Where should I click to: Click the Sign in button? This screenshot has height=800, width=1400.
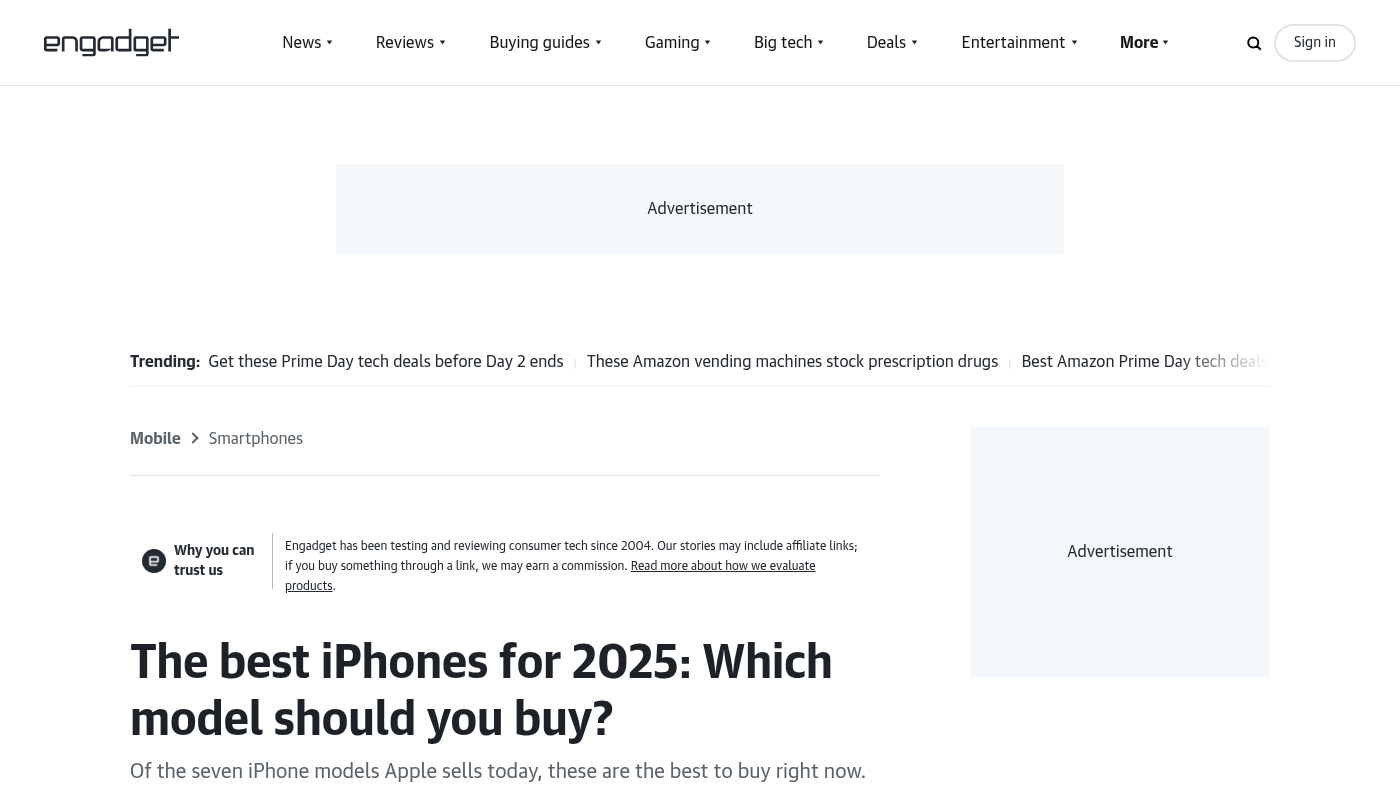click(x=1314, y=43)
